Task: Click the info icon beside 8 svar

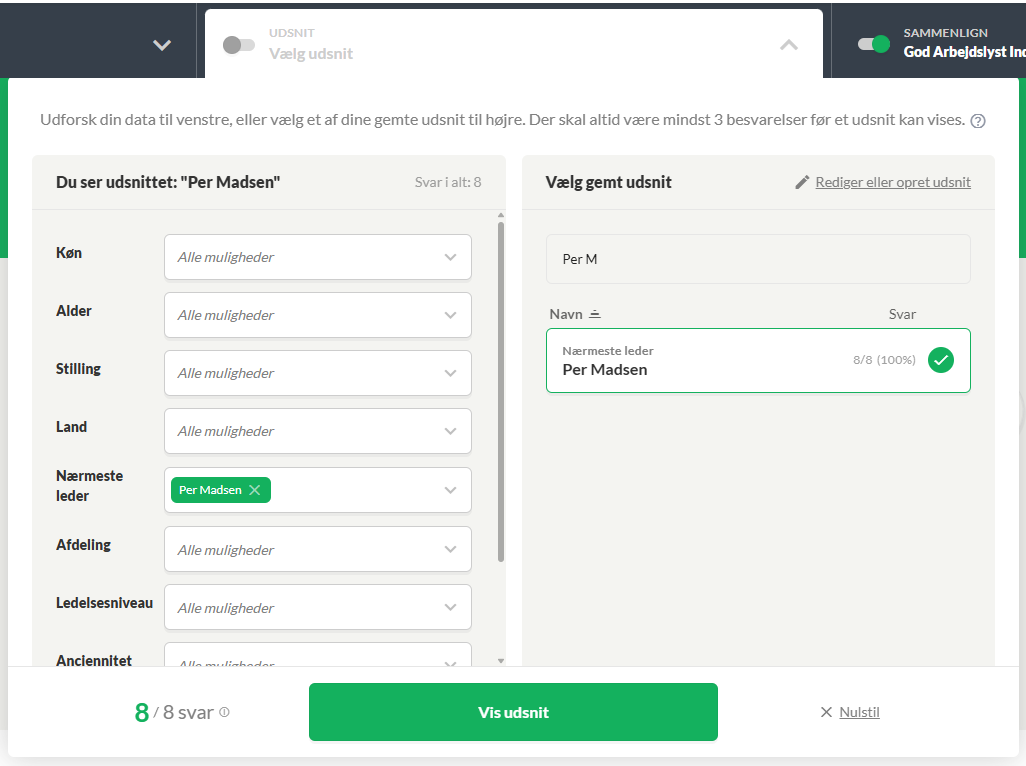Action: (x=224, y=712)
